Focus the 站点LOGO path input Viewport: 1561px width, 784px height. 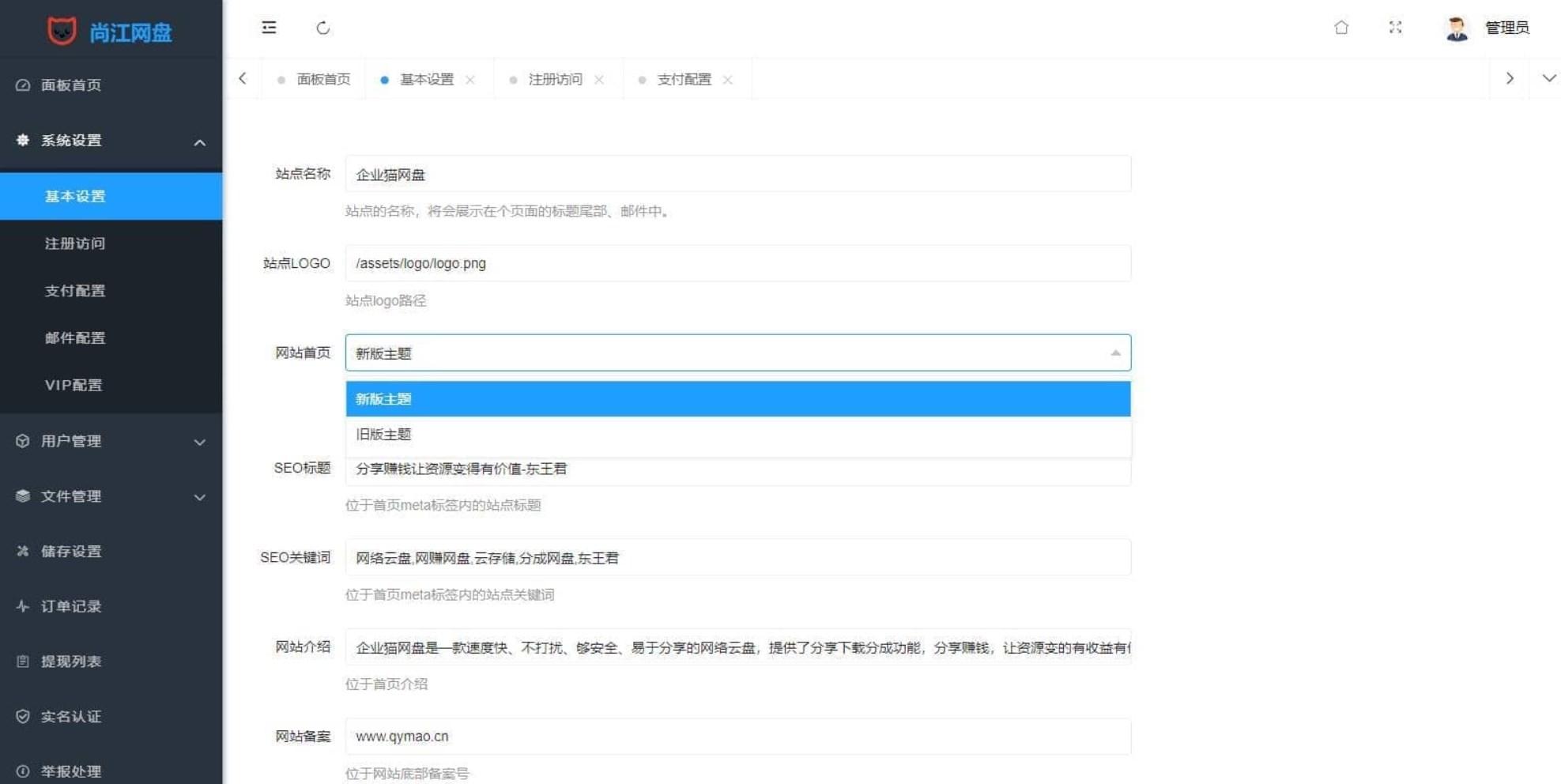tap(737, 263)
